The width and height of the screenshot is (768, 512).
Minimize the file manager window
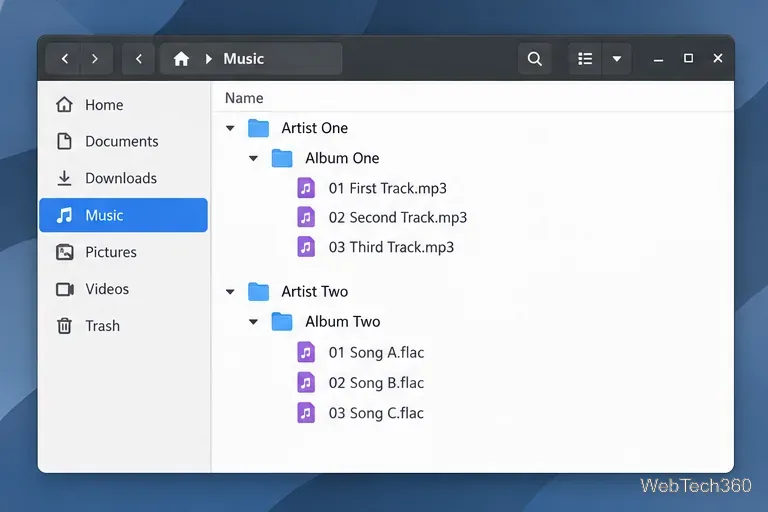(658, 59)
